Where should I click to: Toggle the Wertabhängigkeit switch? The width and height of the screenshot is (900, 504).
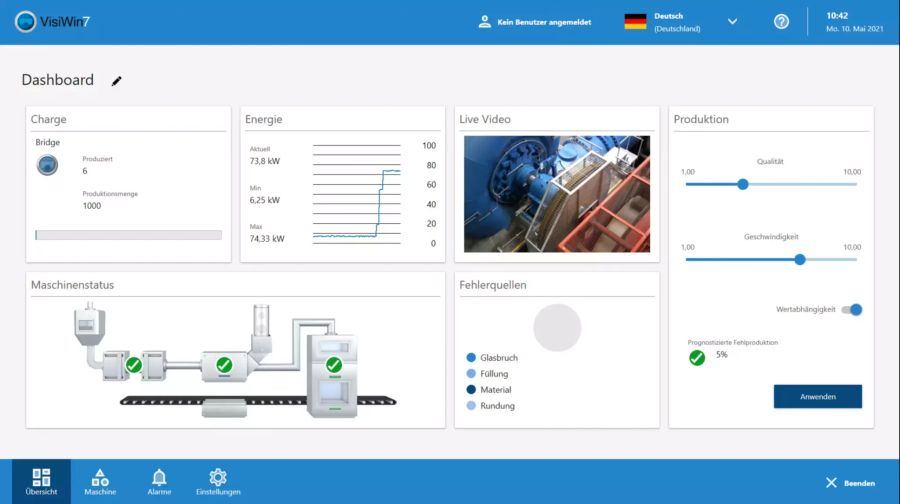[852, 309]
